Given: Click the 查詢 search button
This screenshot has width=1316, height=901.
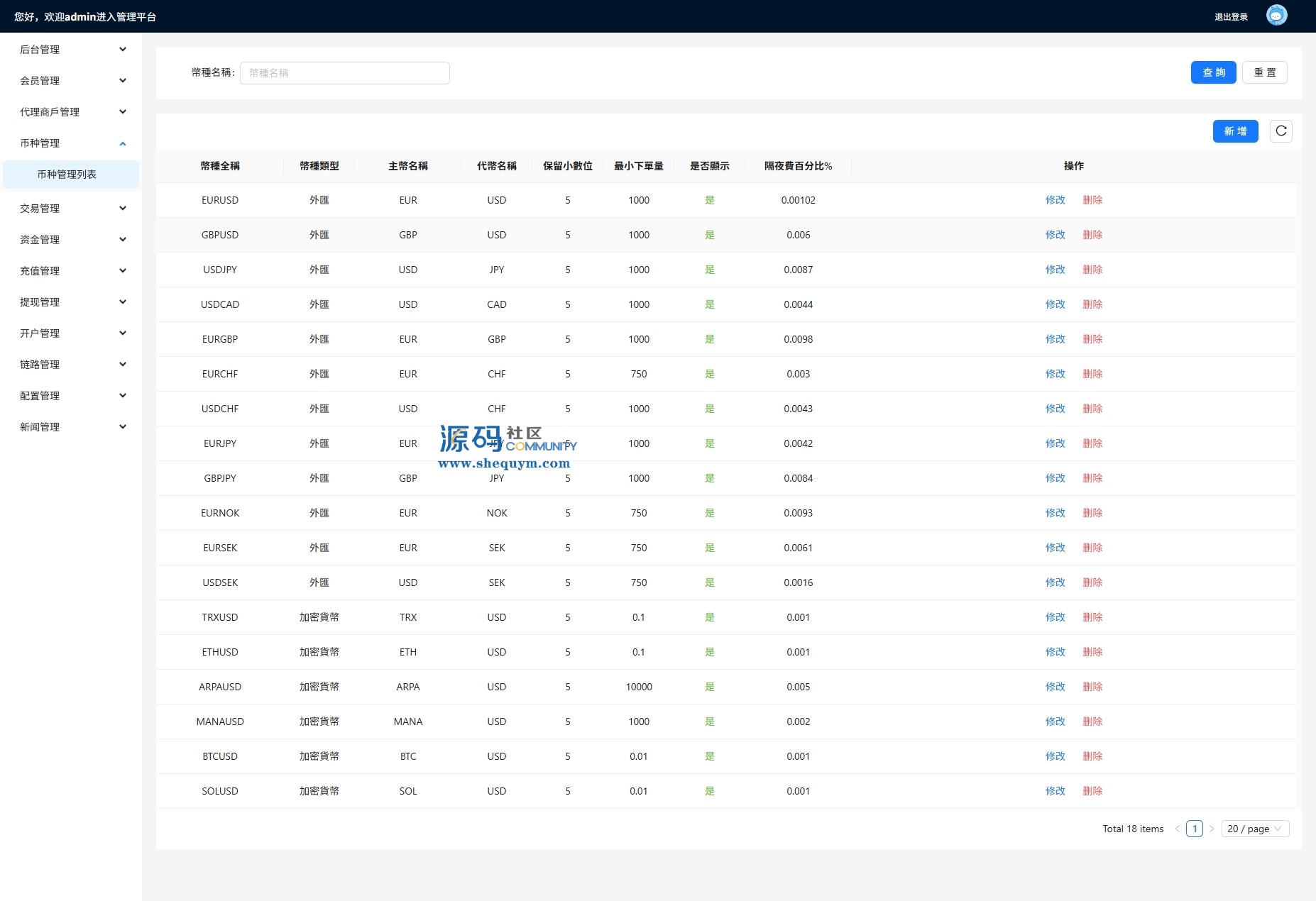Looking at the screenshot, I should (1213, 72).
